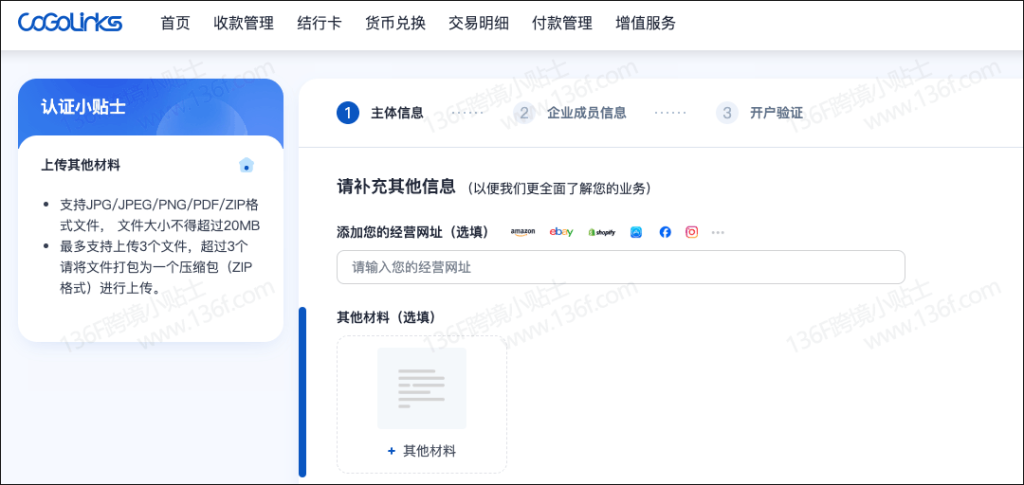Click the step 1 circle for 主体信息

(348, 113)
